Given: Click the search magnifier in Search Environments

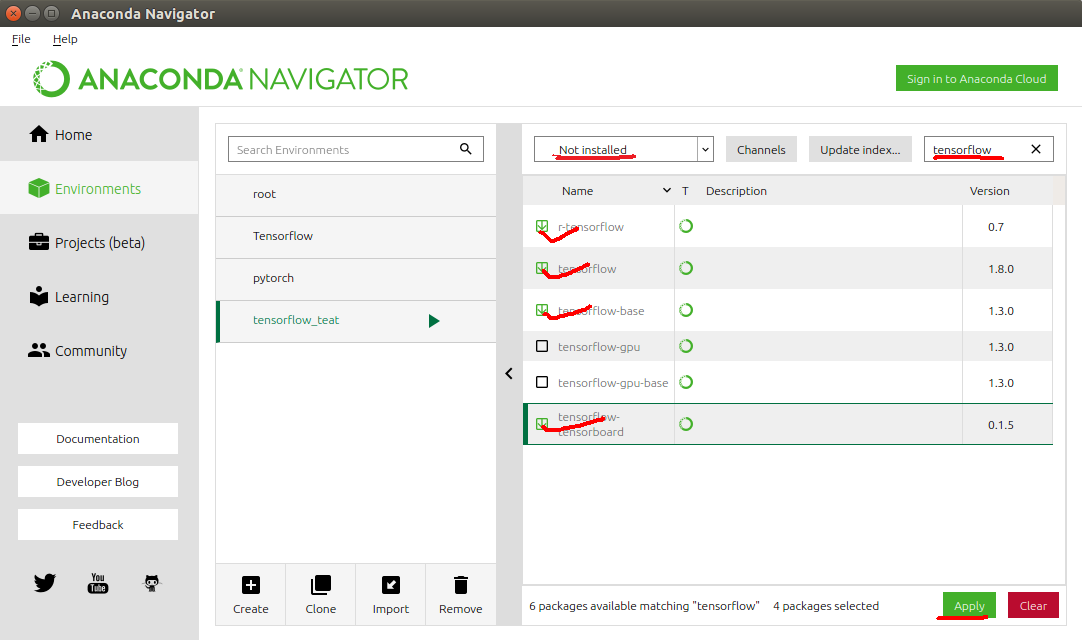Looking at the screenshot, I should [x=466, y=148].
